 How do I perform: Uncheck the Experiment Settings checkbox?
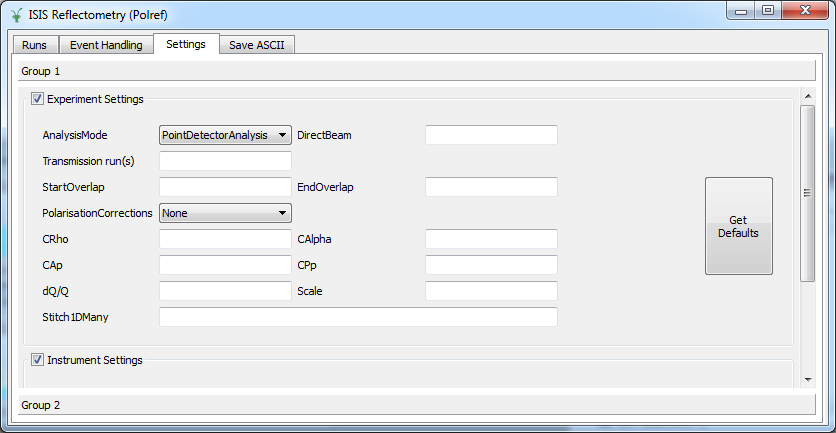coord(38,99)
